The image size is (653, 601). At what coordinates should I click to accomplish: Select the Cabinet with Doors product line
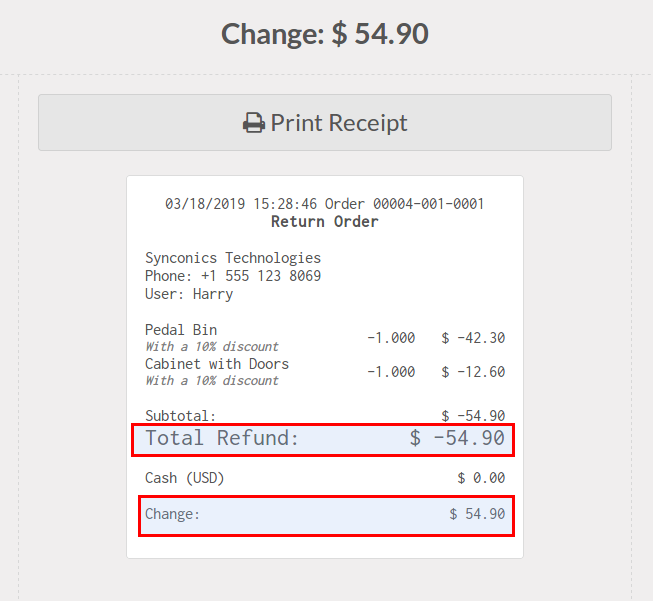217,364
